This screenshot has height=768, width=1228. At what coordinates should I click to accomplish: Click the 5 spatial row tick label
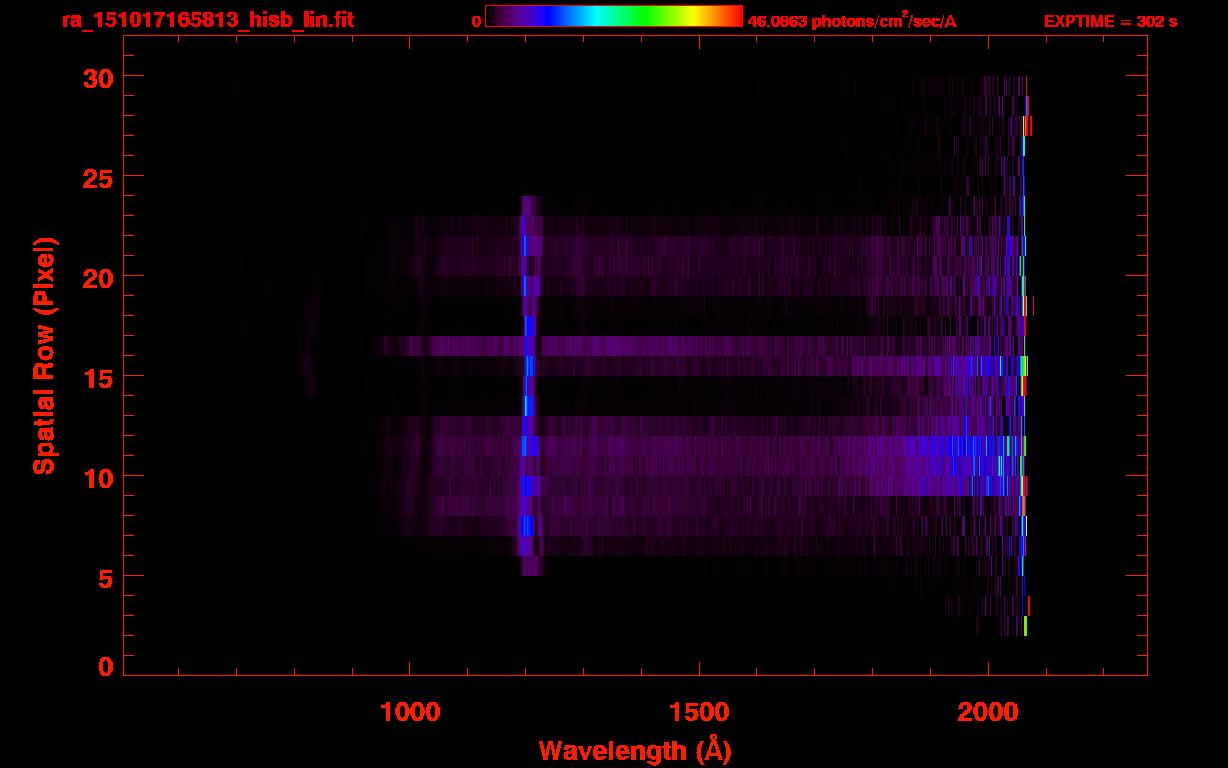107,577
